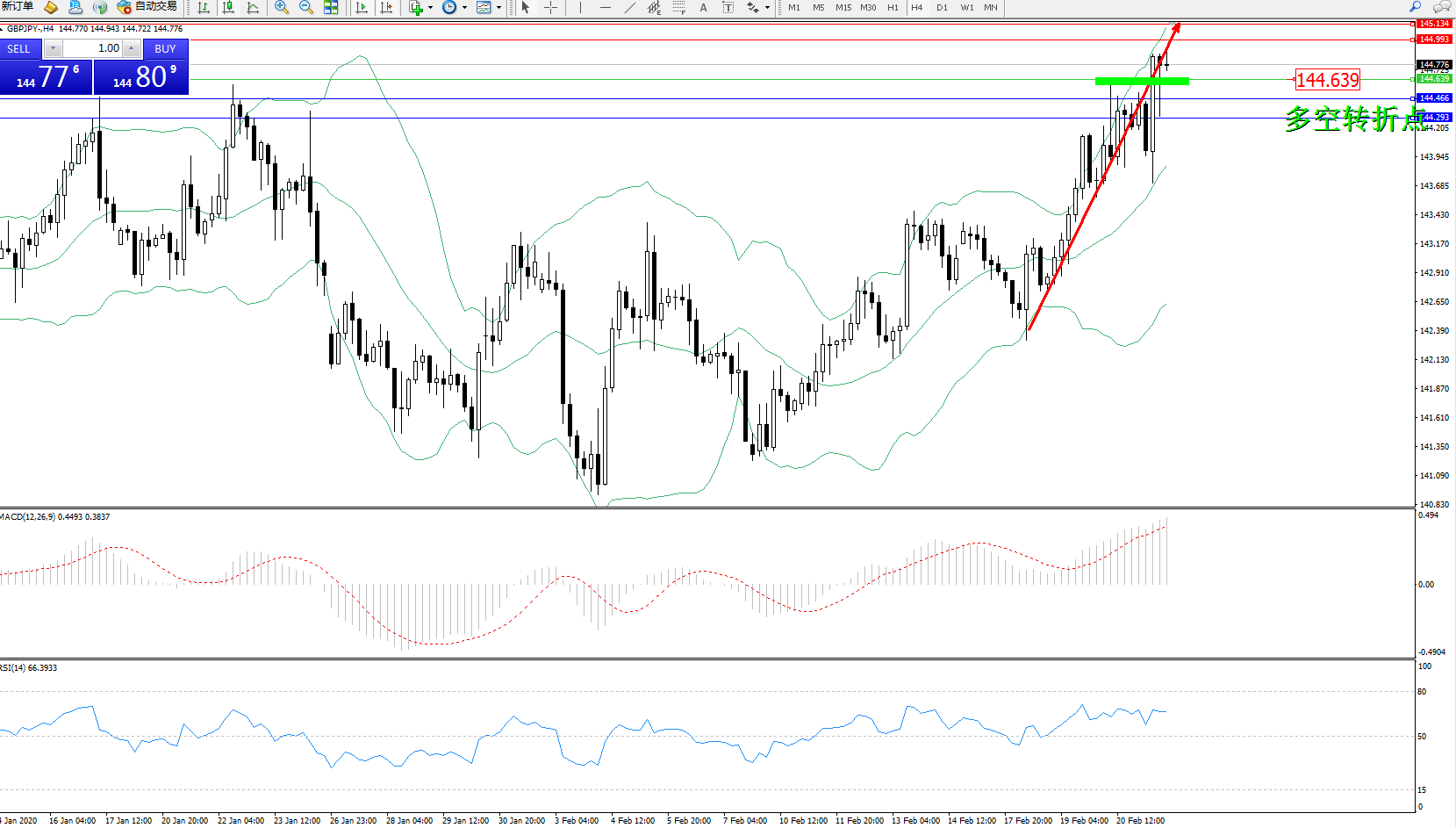This screenshot has height=828, width=1456.
Task: Open the indicators list dropdown arrow
Action: (x=430, y=8)
